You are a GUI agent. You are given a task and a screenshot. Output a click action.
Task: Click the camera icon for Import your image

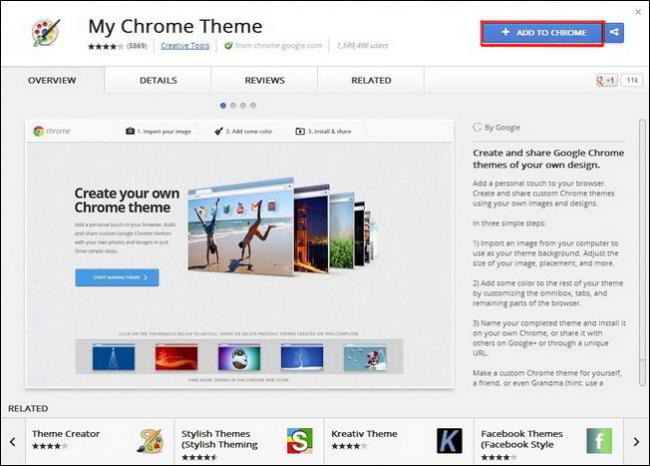click(x=130, y=131)
